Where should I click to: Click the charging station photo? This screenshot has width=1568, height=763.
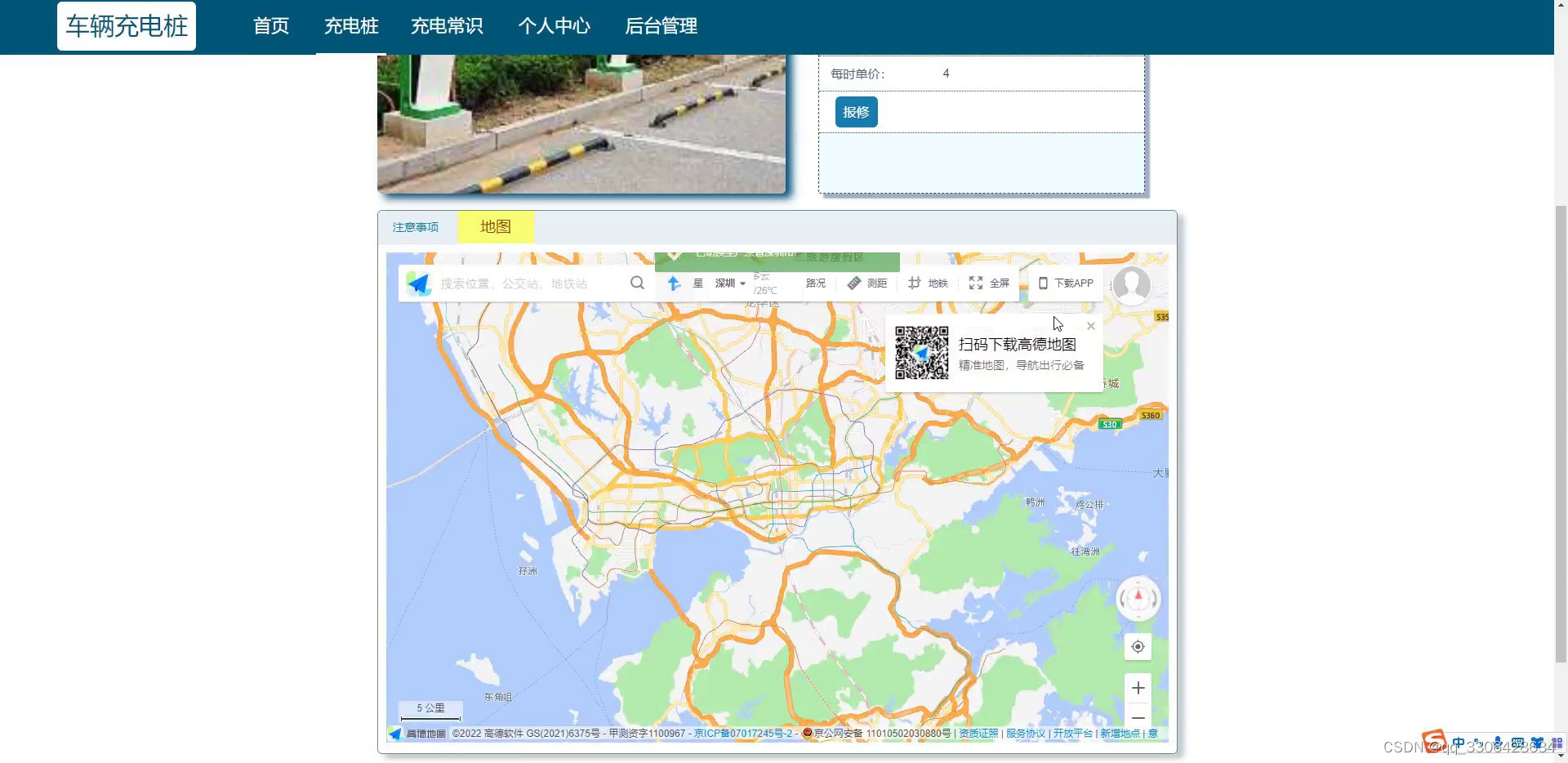[x=581, y=123]
